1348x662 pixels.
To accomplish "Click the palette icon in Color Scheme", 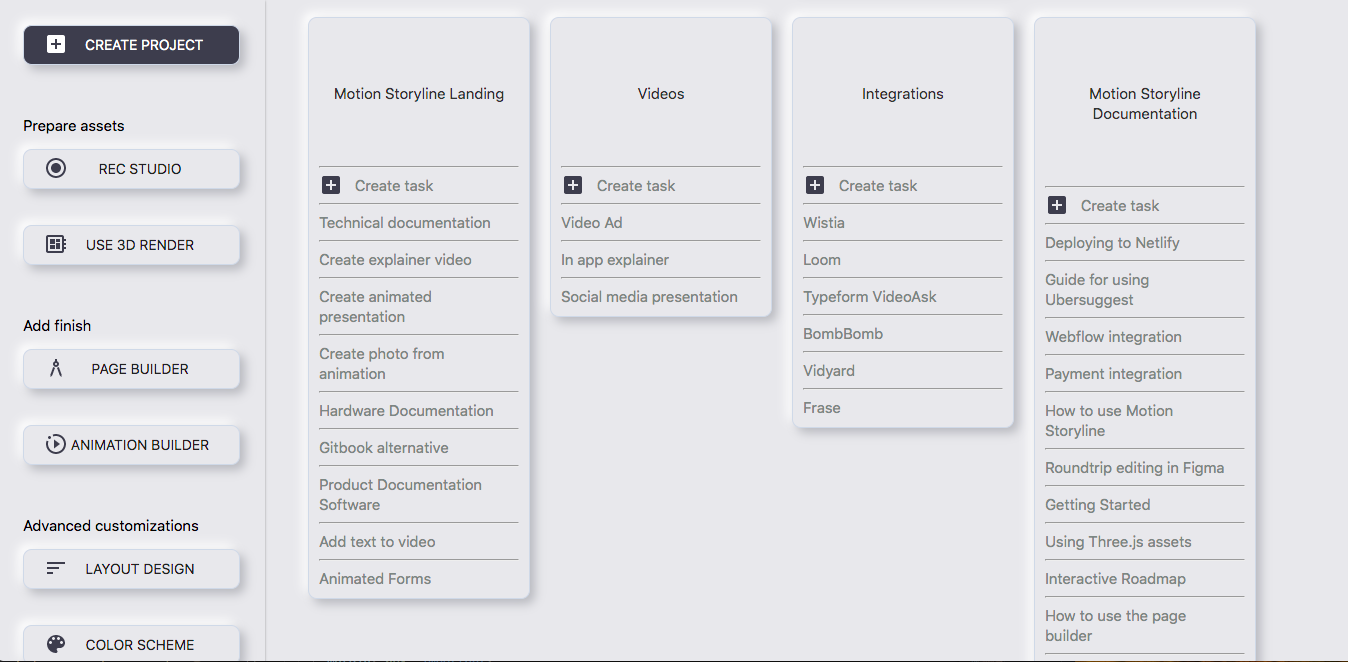I will tap(56, 645).
